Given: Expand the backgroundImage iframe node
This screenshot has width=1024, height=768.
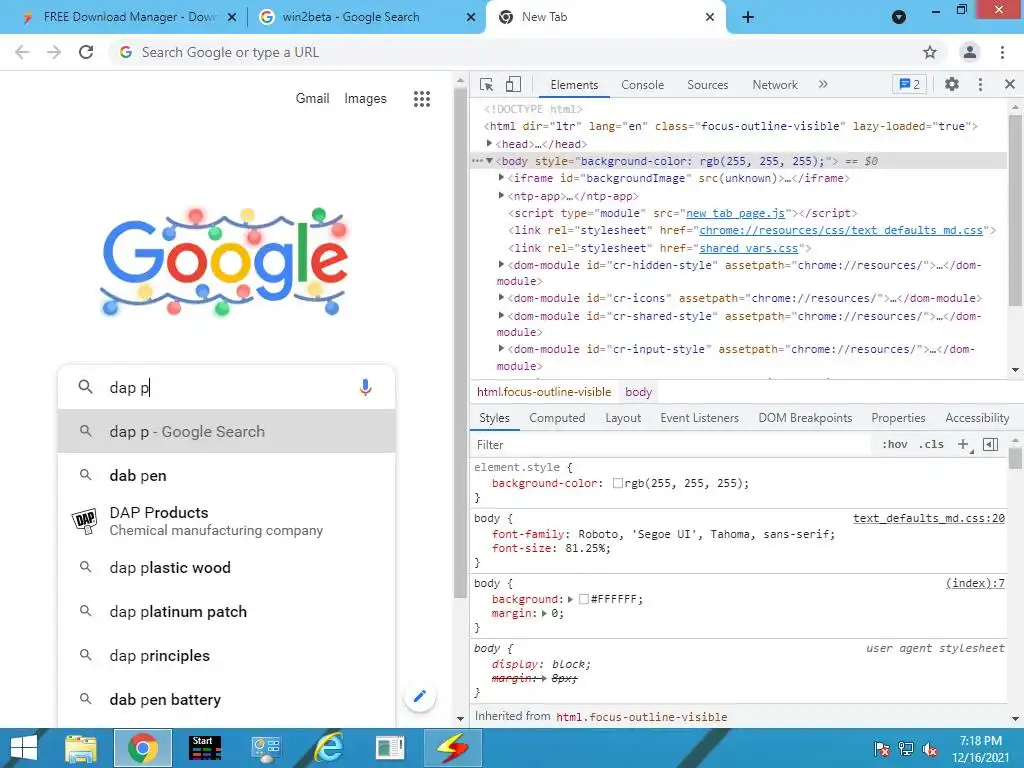Looking at the screenshot, I should pos(501,178).
